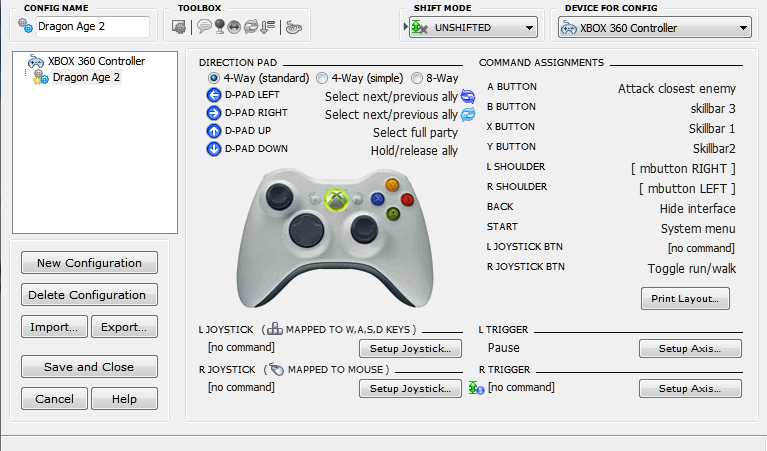Click the 'Pause' L TRIGGER command
Viewport: 767px width, 451px height.
tap(503, 348)
